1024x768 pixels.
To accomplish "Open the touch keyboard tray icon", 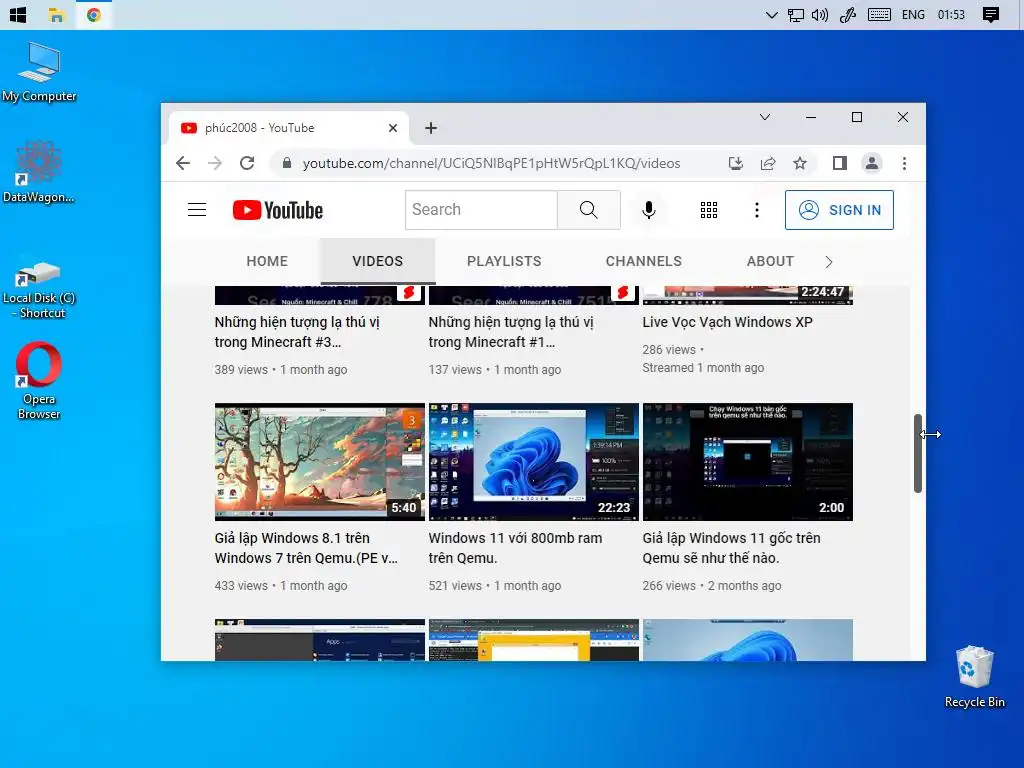I will pyautogui.click(x=879, y=15).
